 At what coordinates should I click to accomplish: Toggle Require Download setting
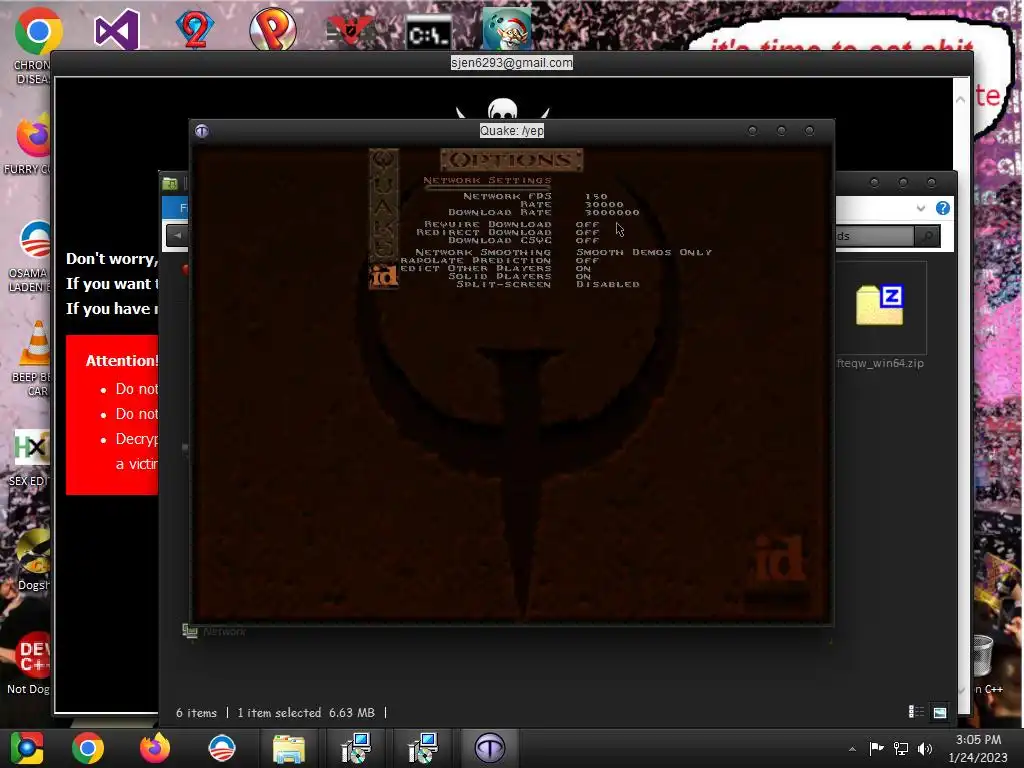click(511, 224)
